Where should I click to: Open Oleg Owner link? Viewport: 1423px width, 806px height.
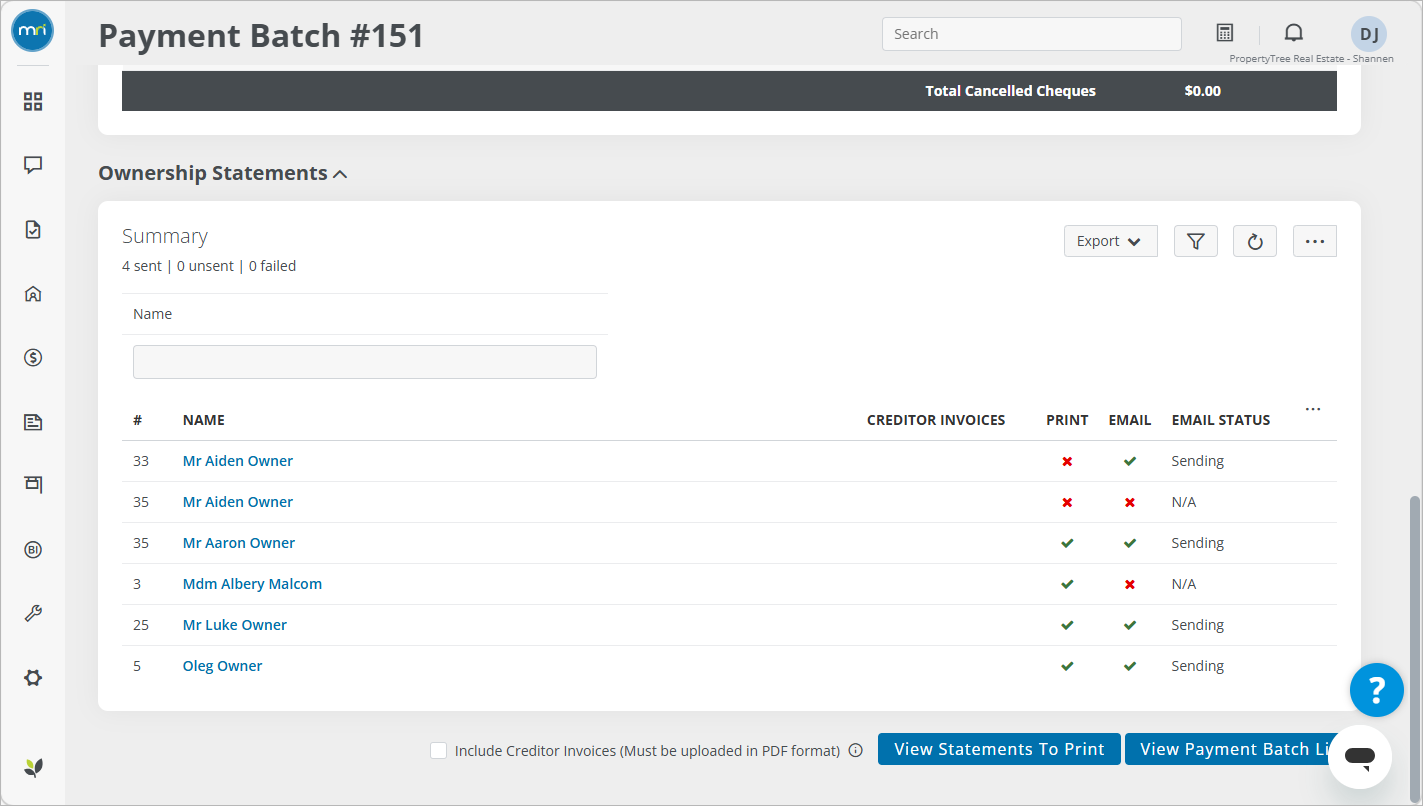click(x=222, y=666)
